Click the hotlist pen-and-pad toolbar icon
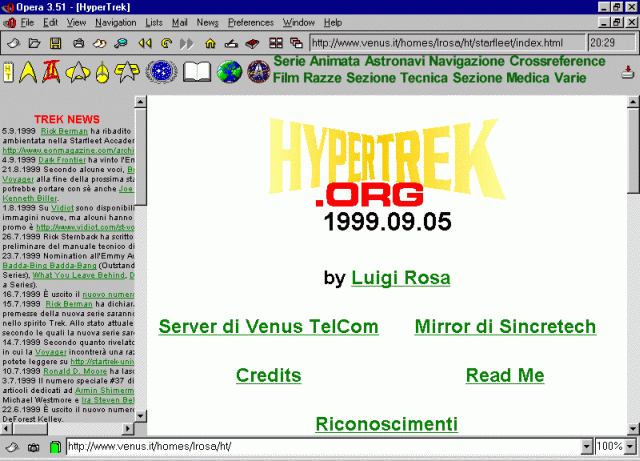The height and width of the screenshot is (461, 640). point(231,43)
